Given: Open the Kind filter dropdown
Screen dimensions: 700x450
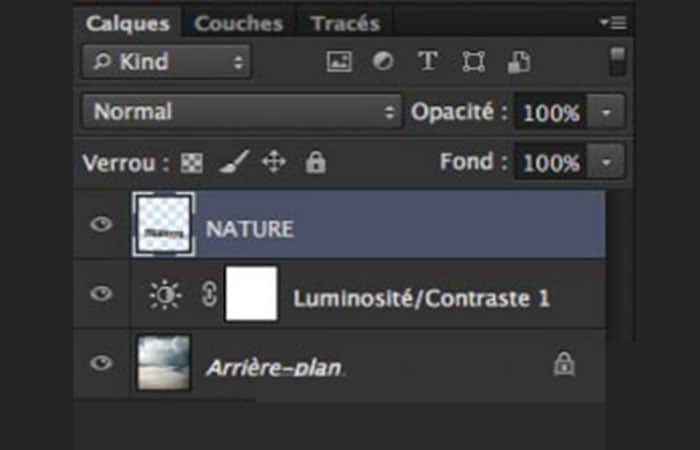Looking at the screenshot, I should tap(166, 62).
